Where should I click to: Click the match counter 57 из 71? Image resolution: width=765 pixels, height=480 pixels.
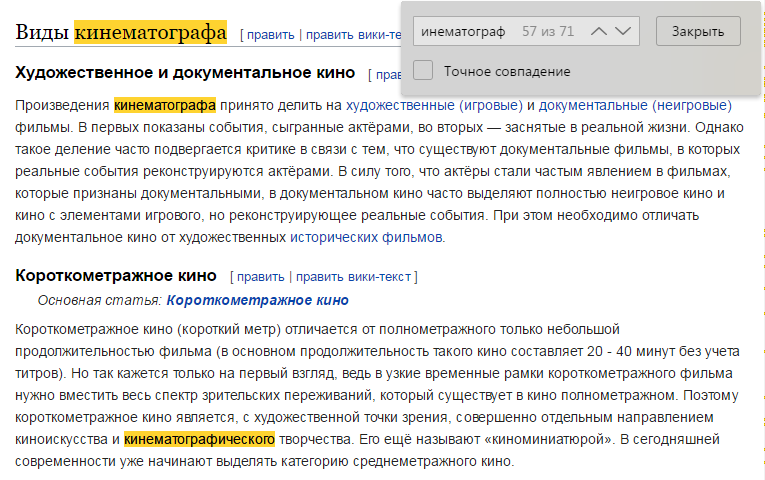(548, 31)
